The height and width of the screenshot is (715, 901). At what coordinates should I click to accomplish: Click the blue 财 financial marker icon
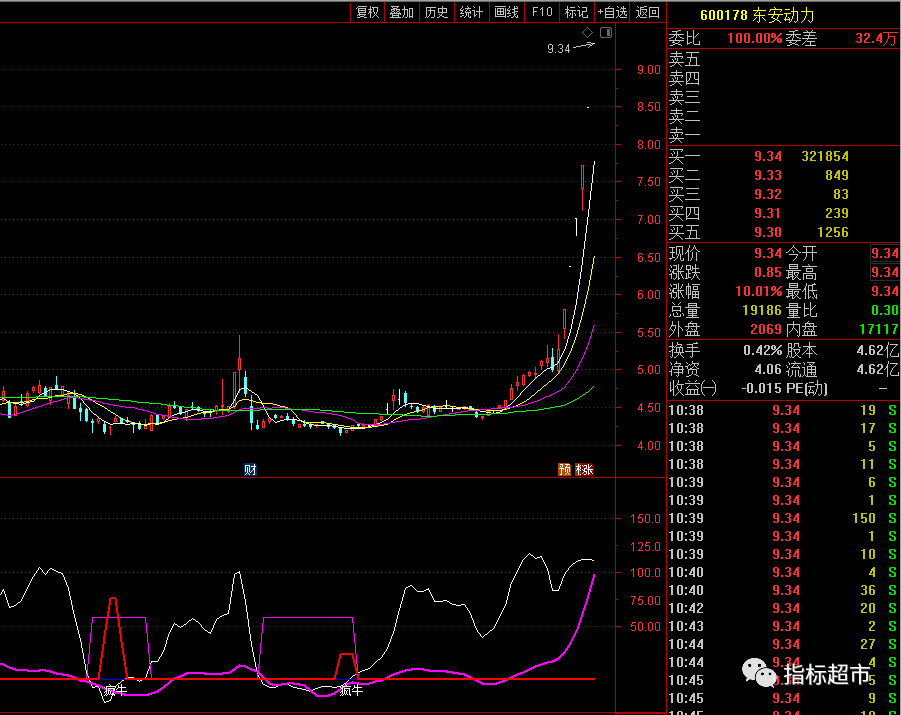coord(250,469)
